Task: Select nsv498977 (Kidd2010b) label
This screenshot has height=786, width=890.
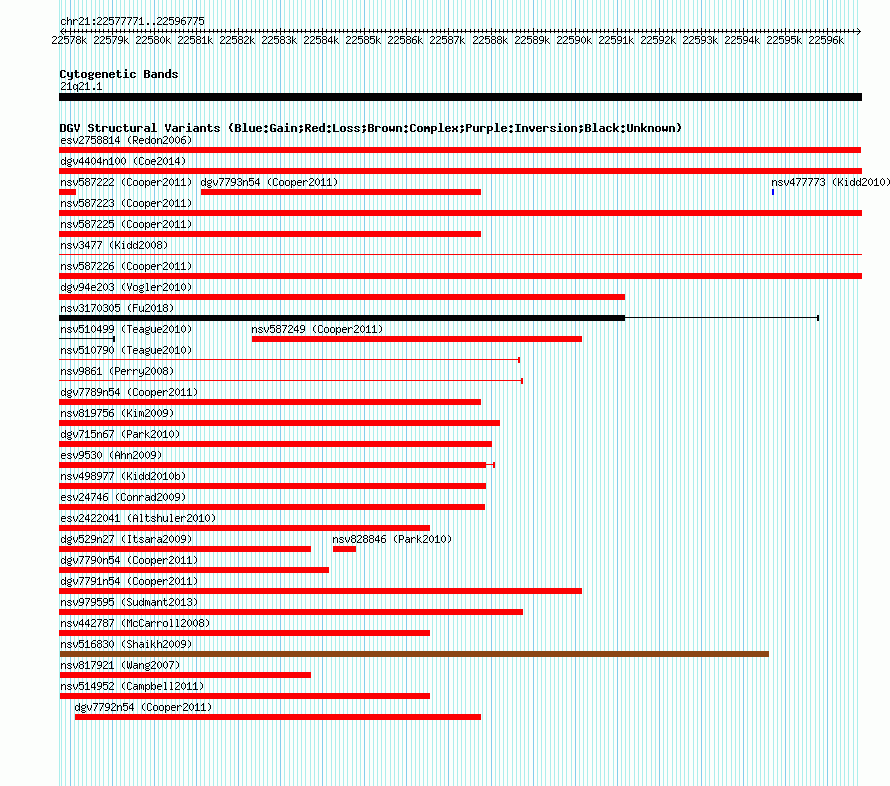Action: tap(123, 476)
